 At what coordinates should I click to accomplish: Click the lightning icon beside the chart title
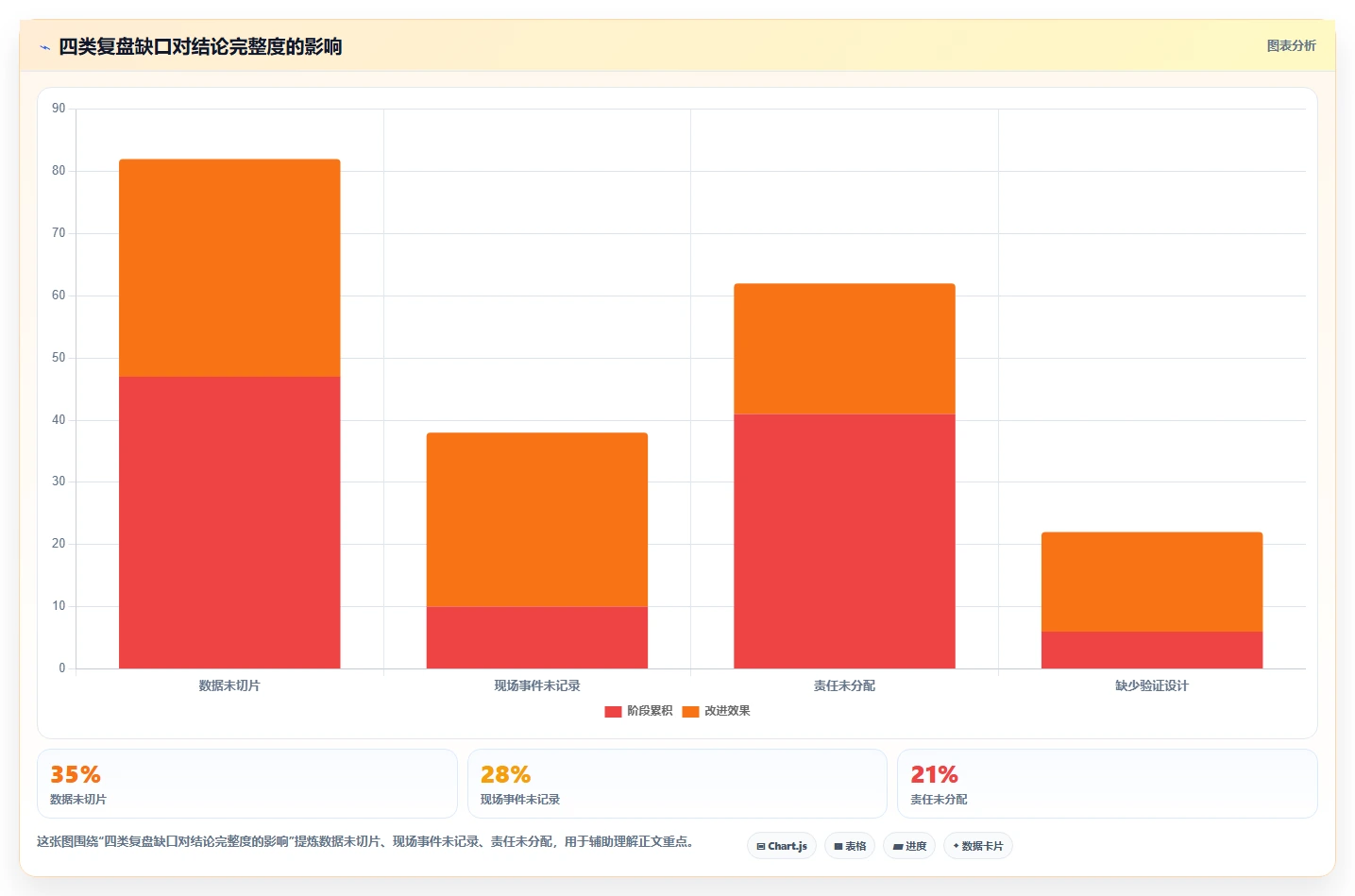pyautogui.click(x=44, y=47)
